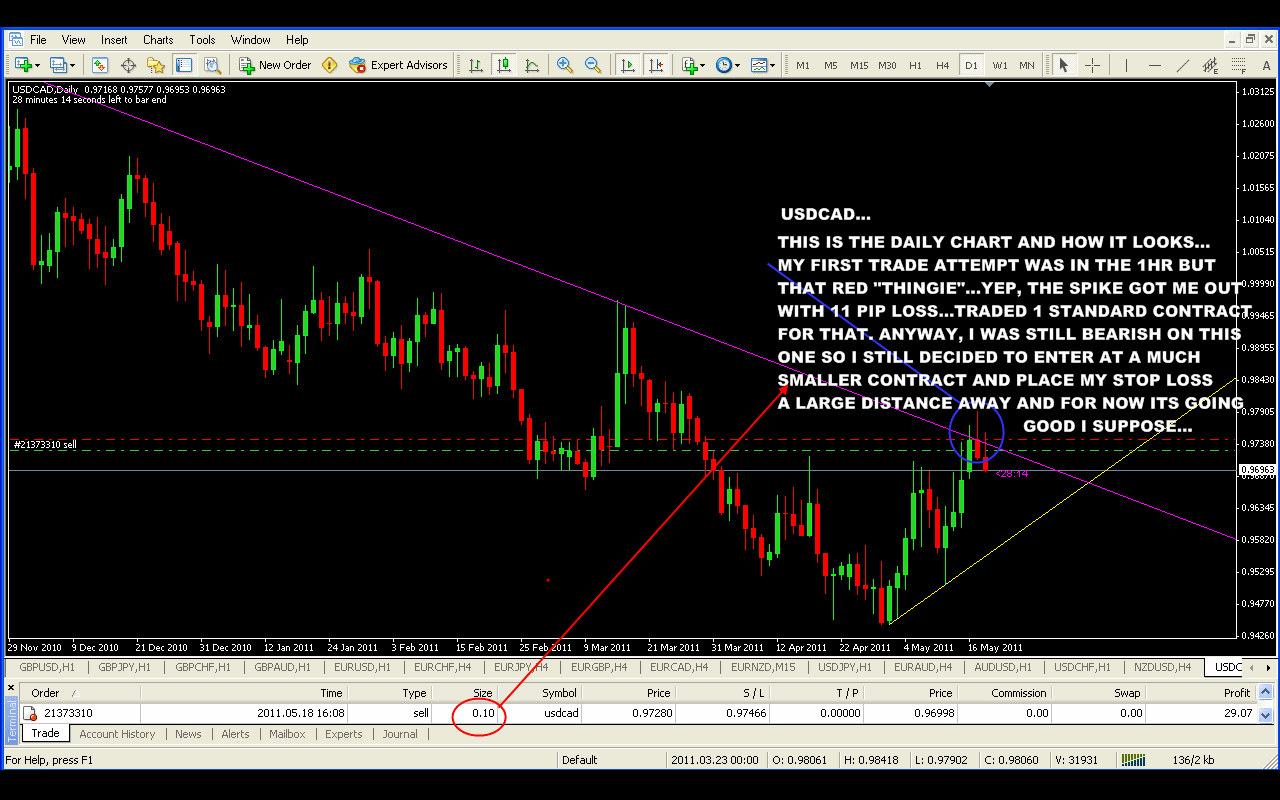This screenshot has width=1280, height=800.
Task: Draw a vertical line on chart
Action: pos(1126,65)
